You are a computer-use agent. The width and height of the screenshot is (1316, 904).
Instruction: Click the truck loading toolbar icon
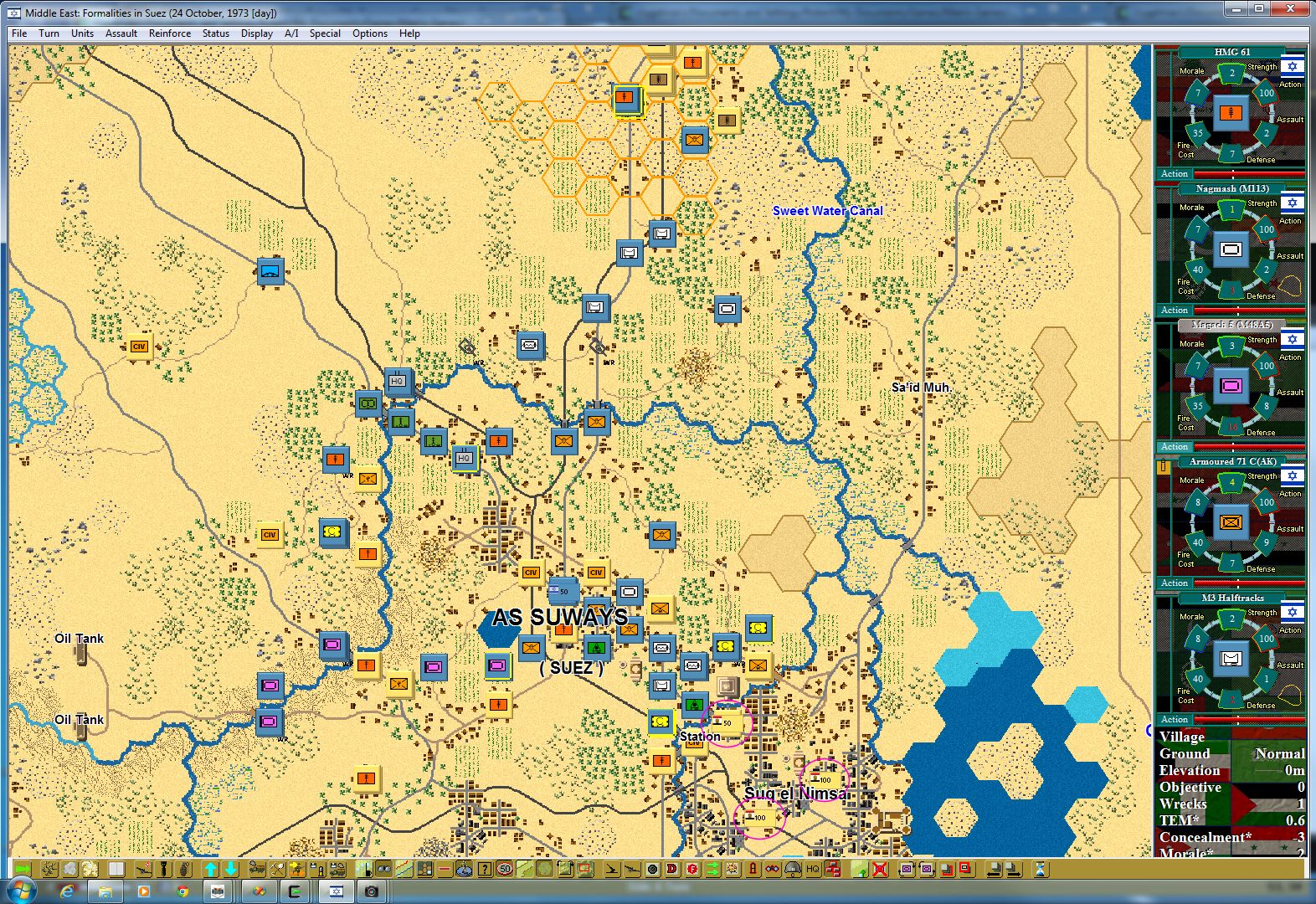pos(257,869)
